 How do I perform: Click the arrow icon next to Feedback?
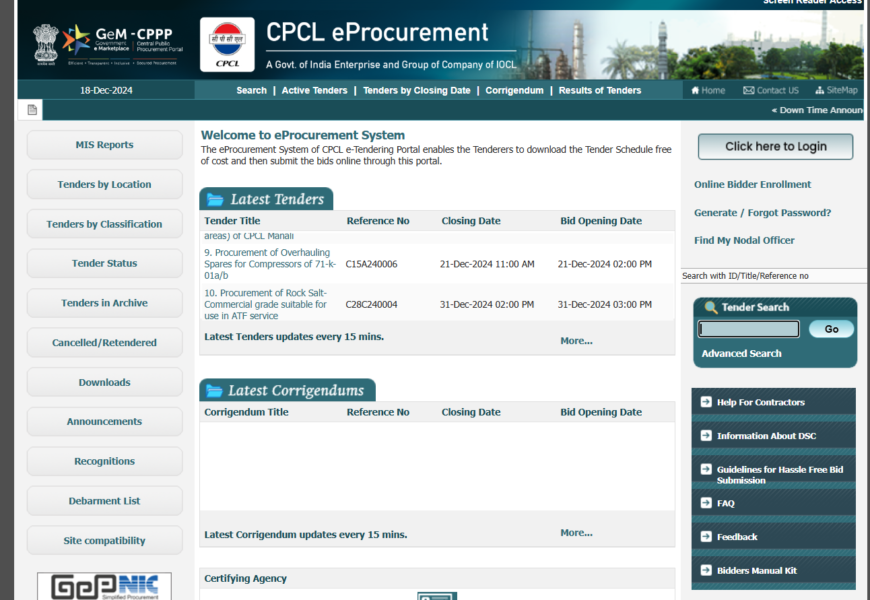tap(705, 537)
